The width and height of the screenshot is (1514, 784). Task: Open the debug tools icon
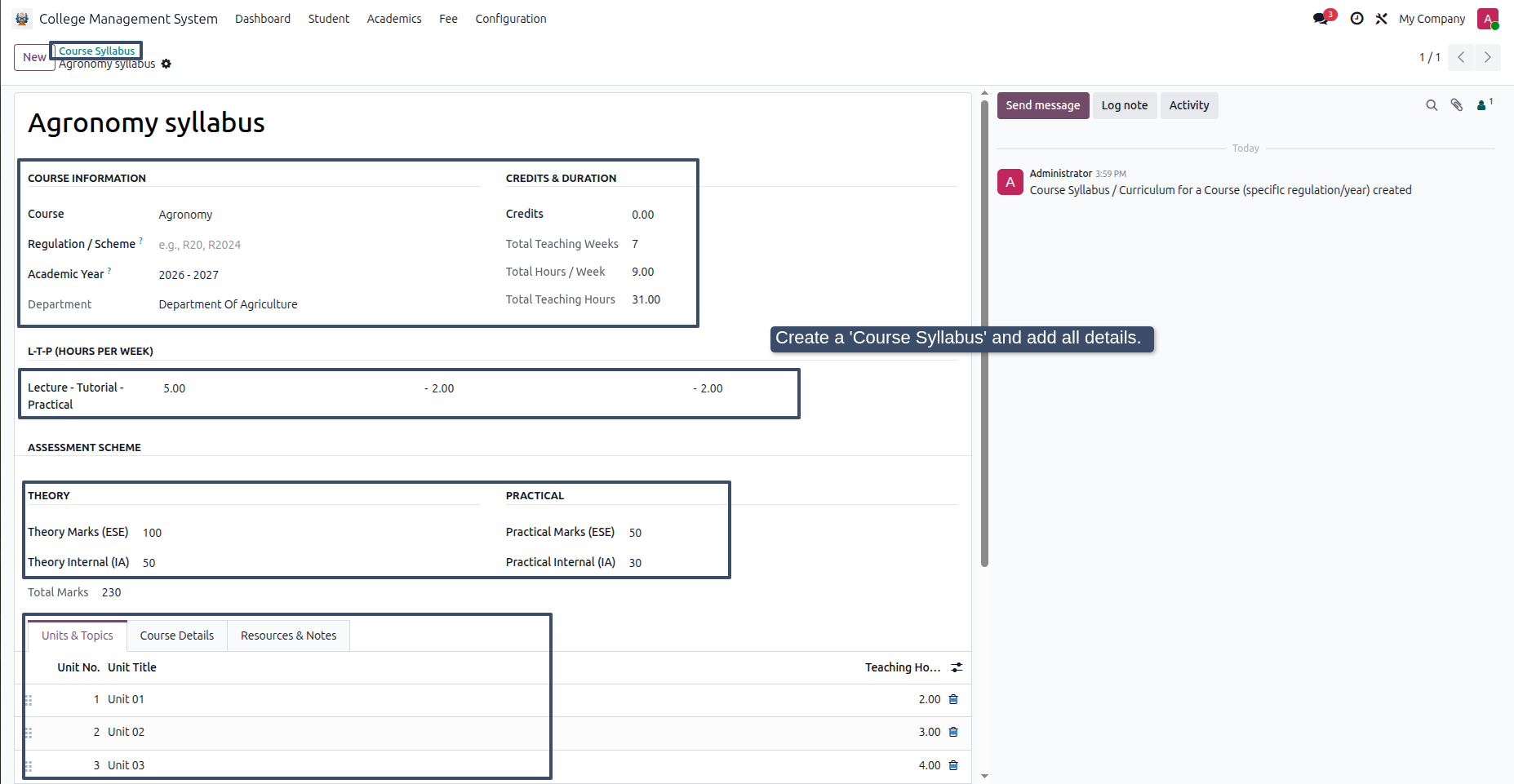click(1381, 18)
